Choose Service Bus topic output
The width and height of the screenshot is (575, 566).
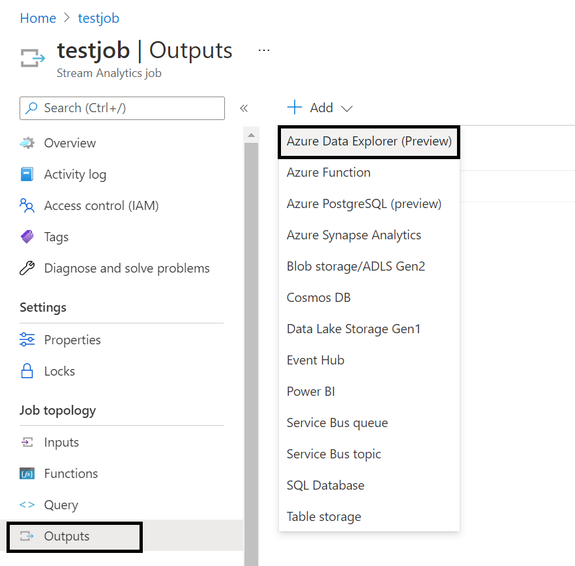(x=369, y=454)
